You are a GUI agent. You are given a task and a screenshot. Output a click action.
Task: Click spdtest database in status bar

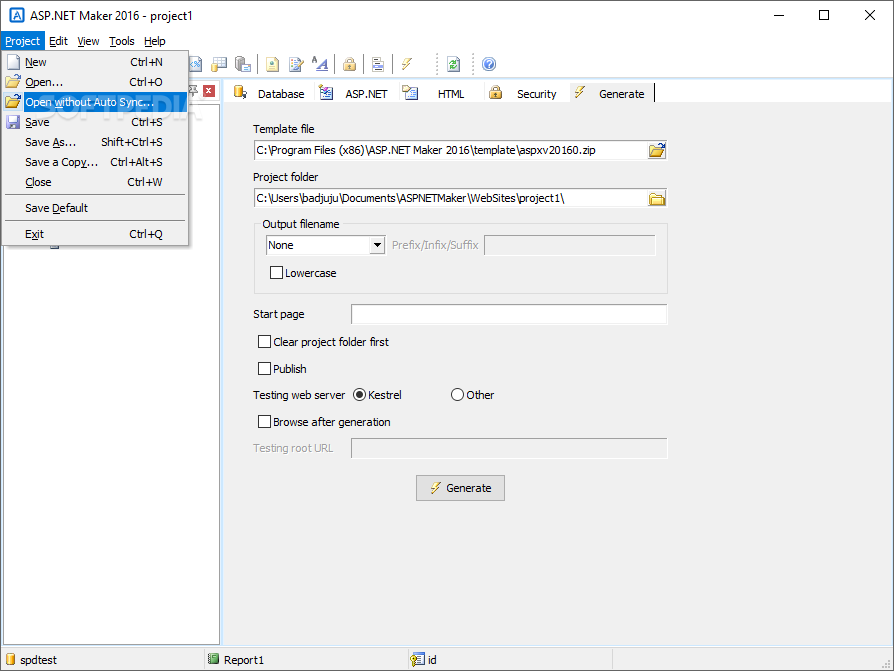coord(32,660)
